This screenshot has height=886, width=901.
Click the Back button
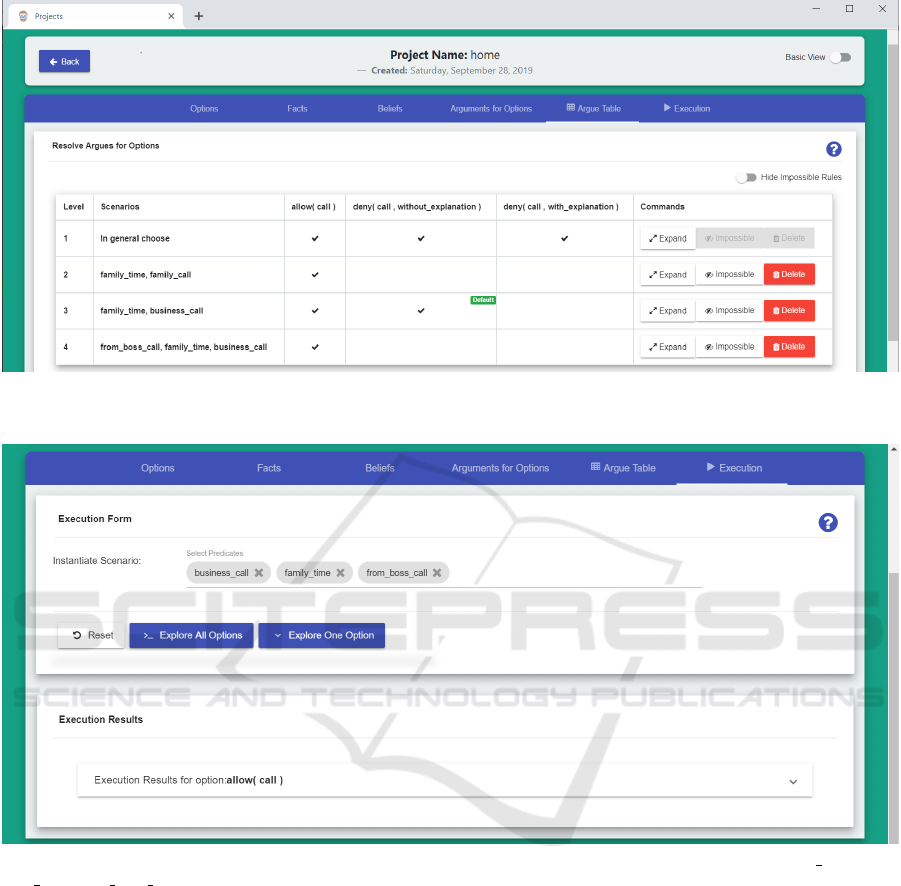[64, 61]
